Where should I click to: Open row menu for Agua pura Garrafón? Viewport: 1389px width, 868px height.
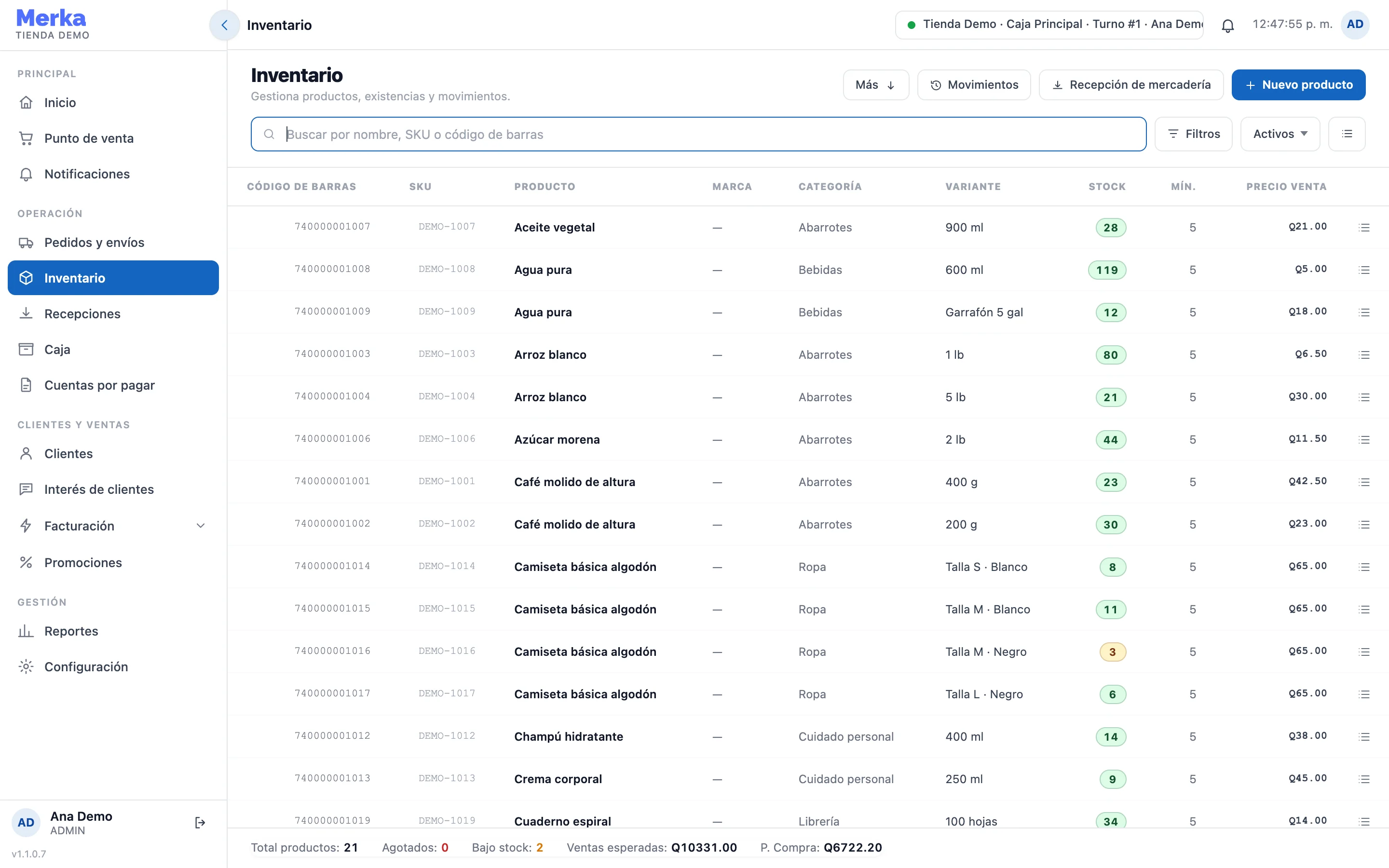1364,313
